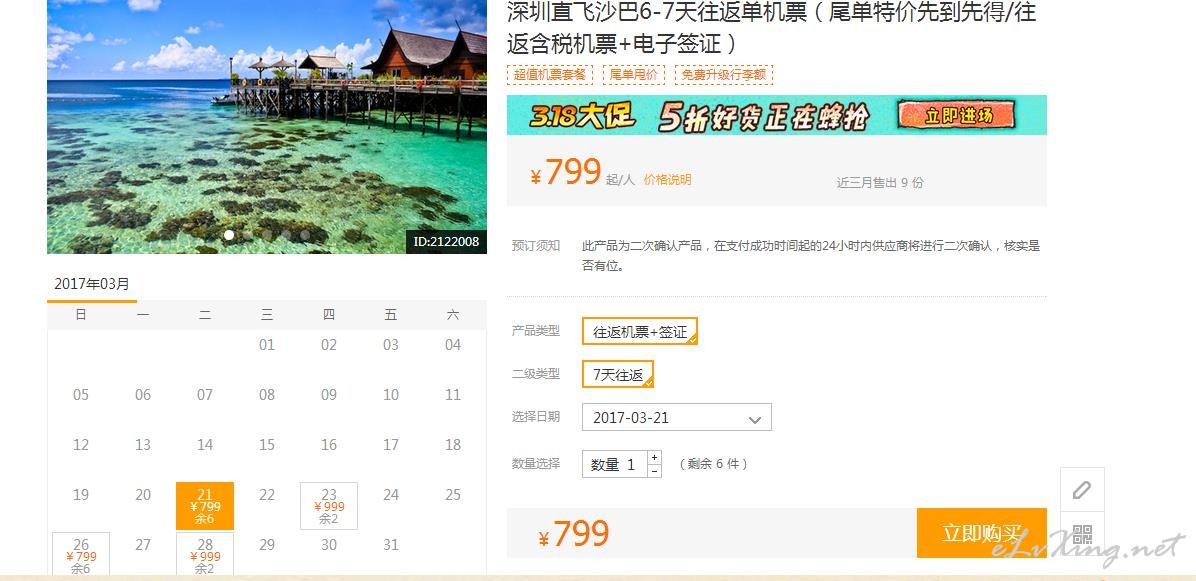Click the 超值机票套餐 tag
The image size is (1196, 581).
click(x=550, y=75)
